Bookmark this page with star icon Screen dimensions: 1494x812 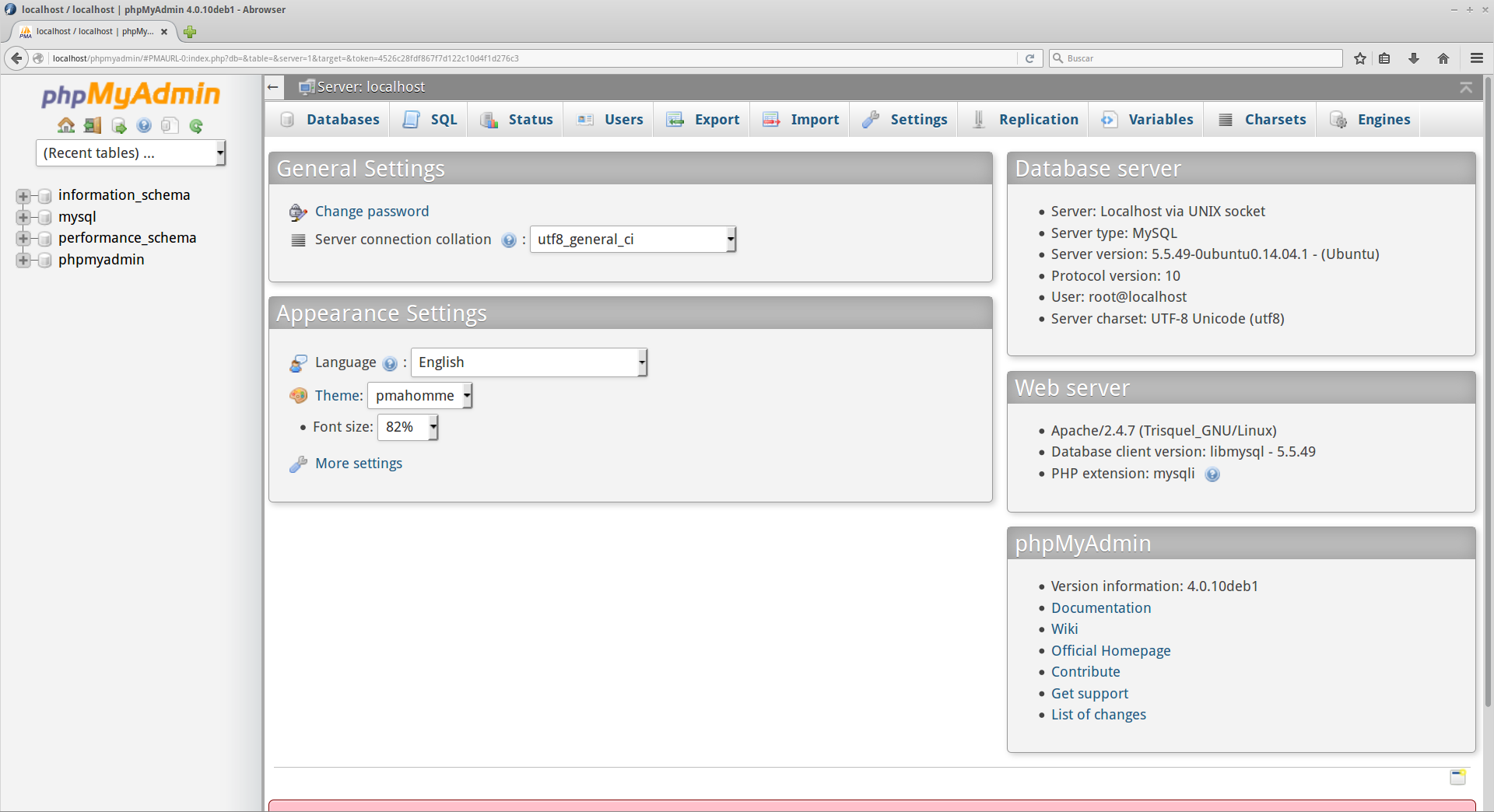click(1360, 58)
